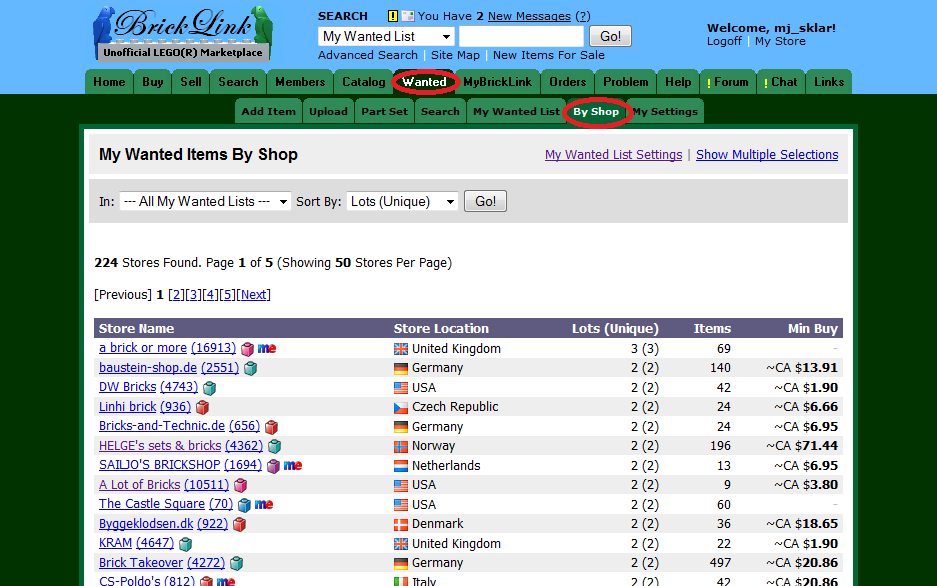Open the Buy tab

point(152,82)
